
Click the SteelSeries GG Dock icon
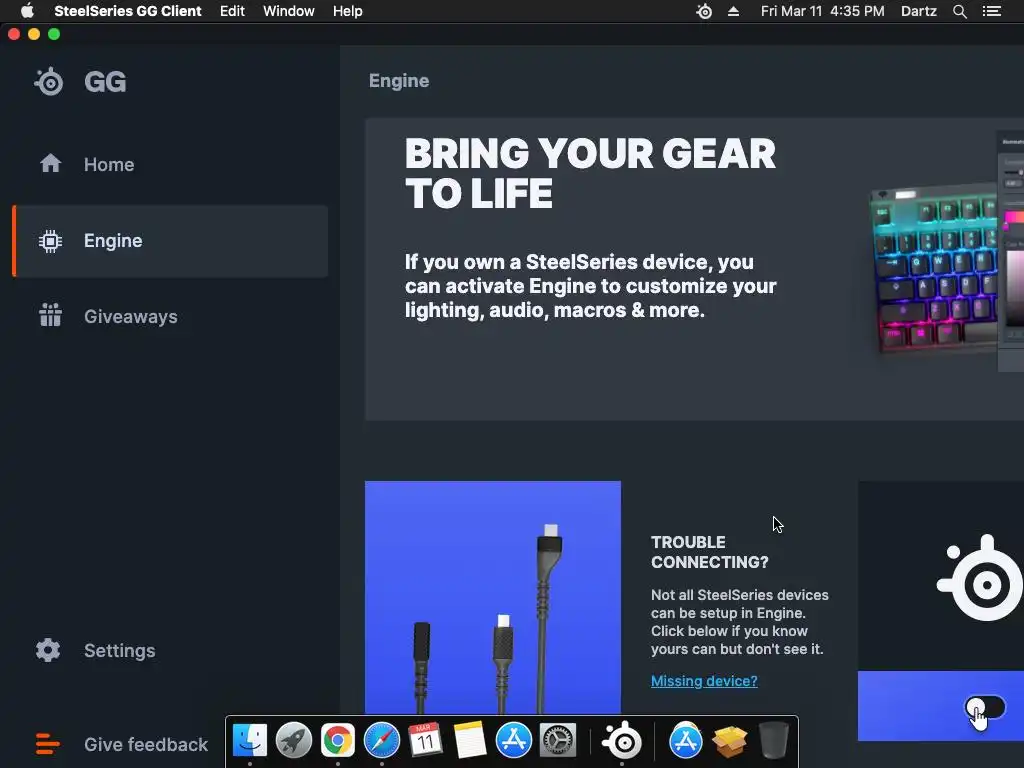point(622,741)
